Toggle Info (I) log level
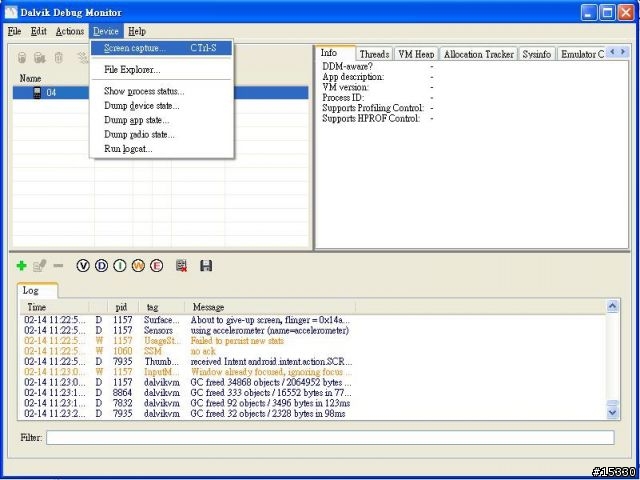 click(120, 266)
